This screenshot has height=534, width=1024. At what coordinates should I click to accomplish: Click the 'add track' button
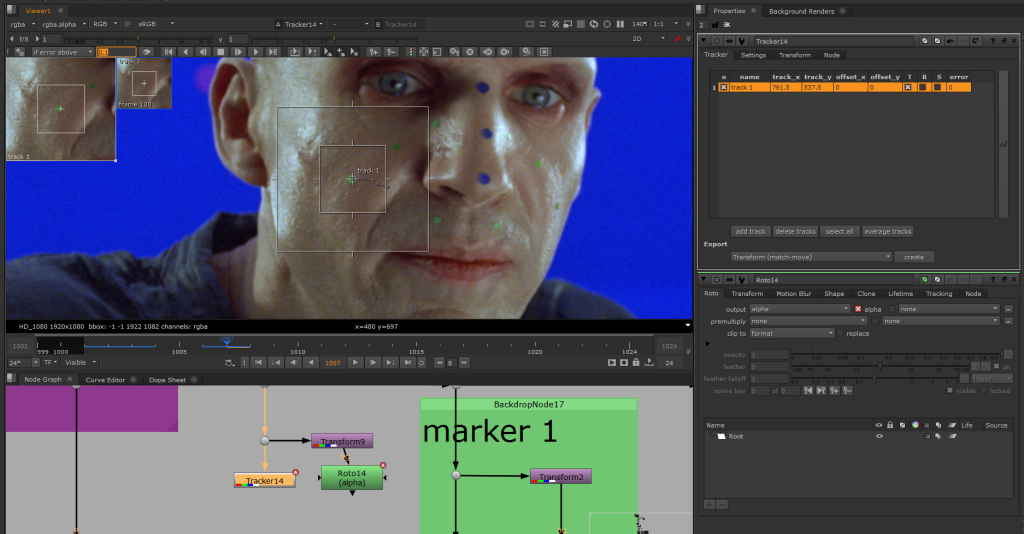(750, 231)
